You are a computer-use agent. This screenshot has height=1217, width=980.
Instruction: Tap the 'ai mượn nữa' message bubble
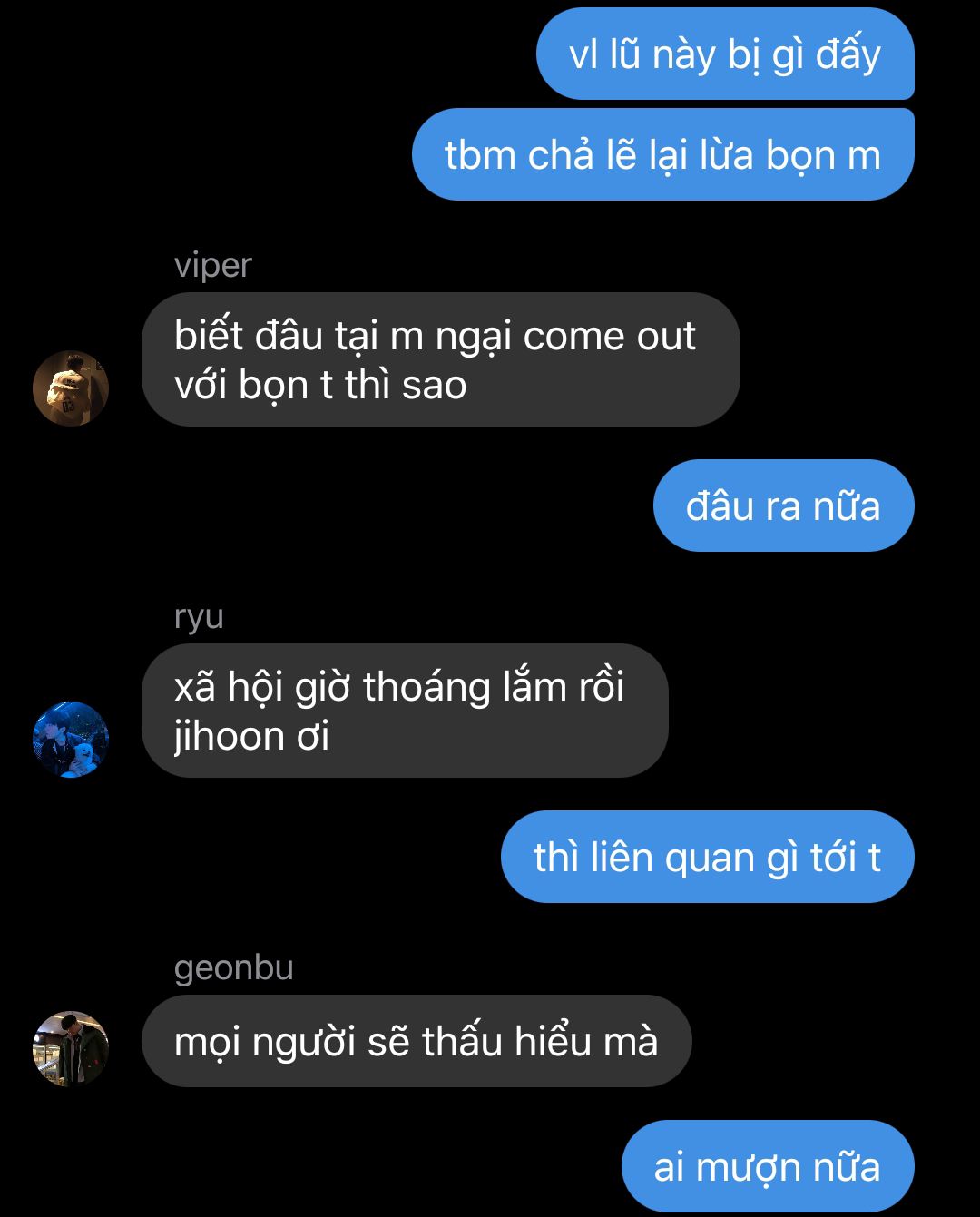tap(768, 1166)
